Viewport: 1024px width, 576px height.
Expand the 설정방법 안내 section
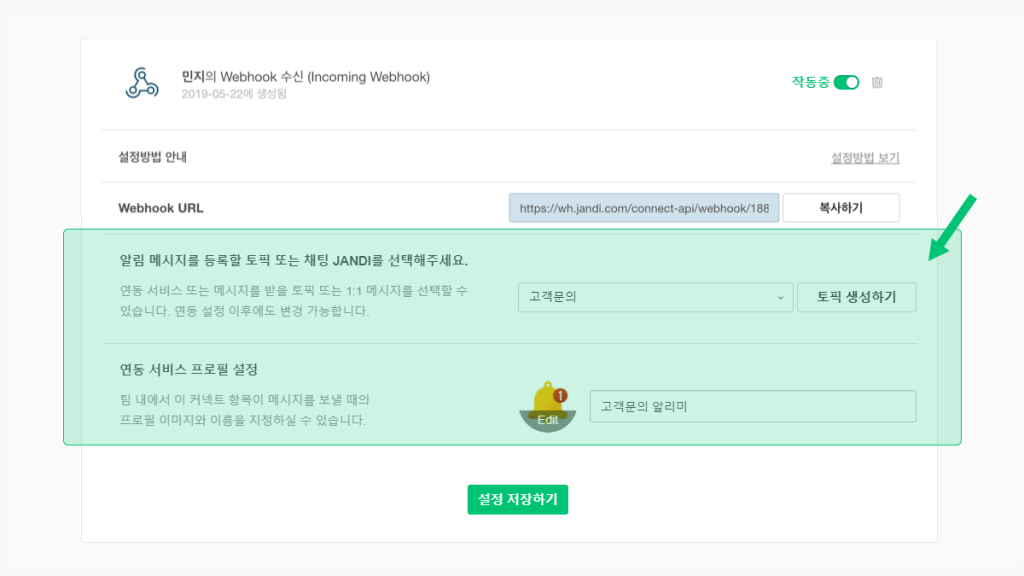point(153,157)
